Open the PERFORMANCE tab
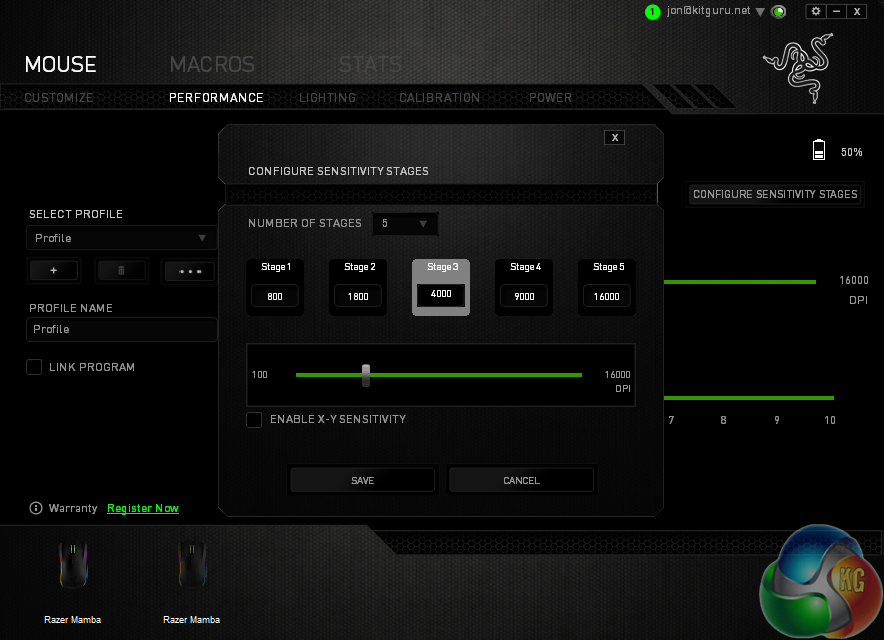 pos(216,98)
